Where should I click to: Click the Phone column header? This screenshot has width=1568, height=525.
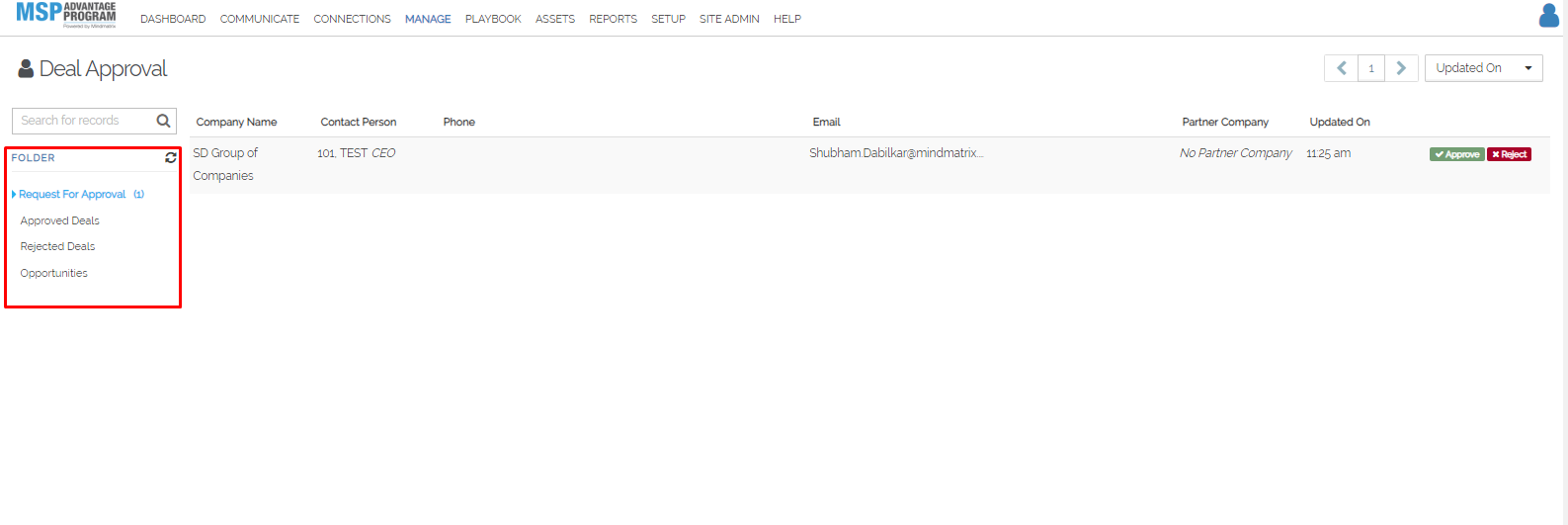(458, 123)
